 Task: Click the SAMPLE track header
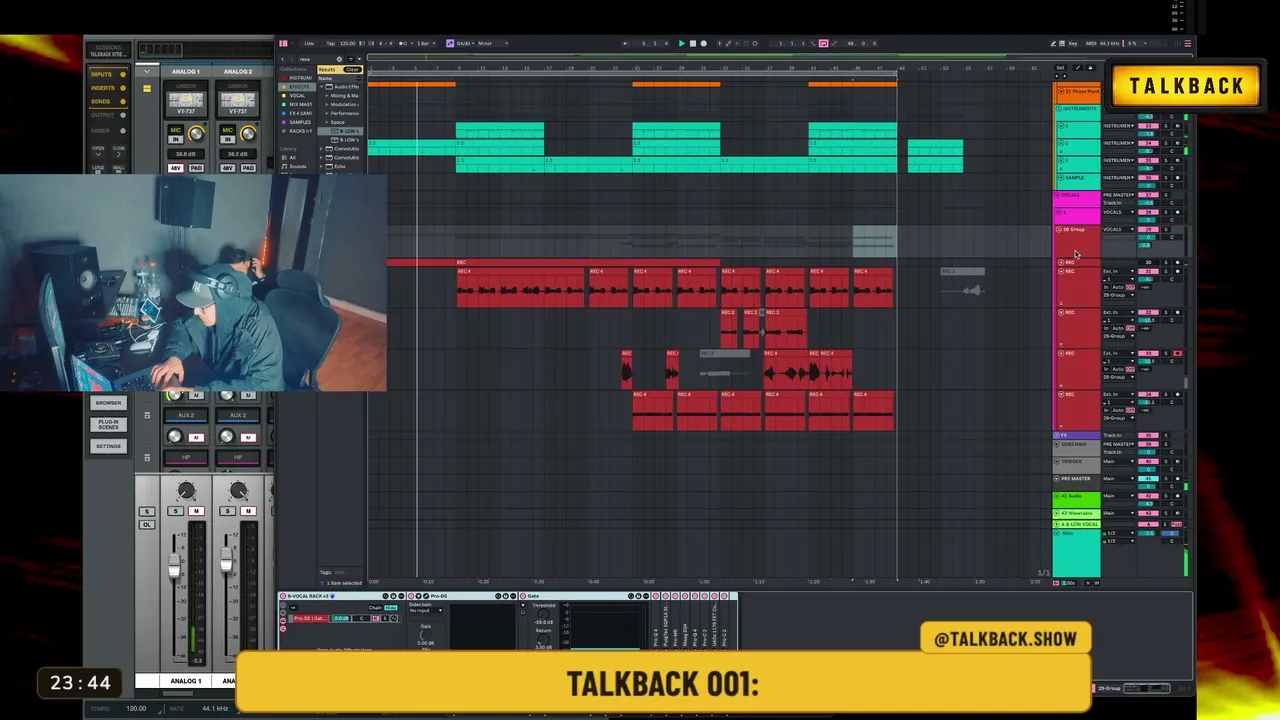pos(1078,183)
